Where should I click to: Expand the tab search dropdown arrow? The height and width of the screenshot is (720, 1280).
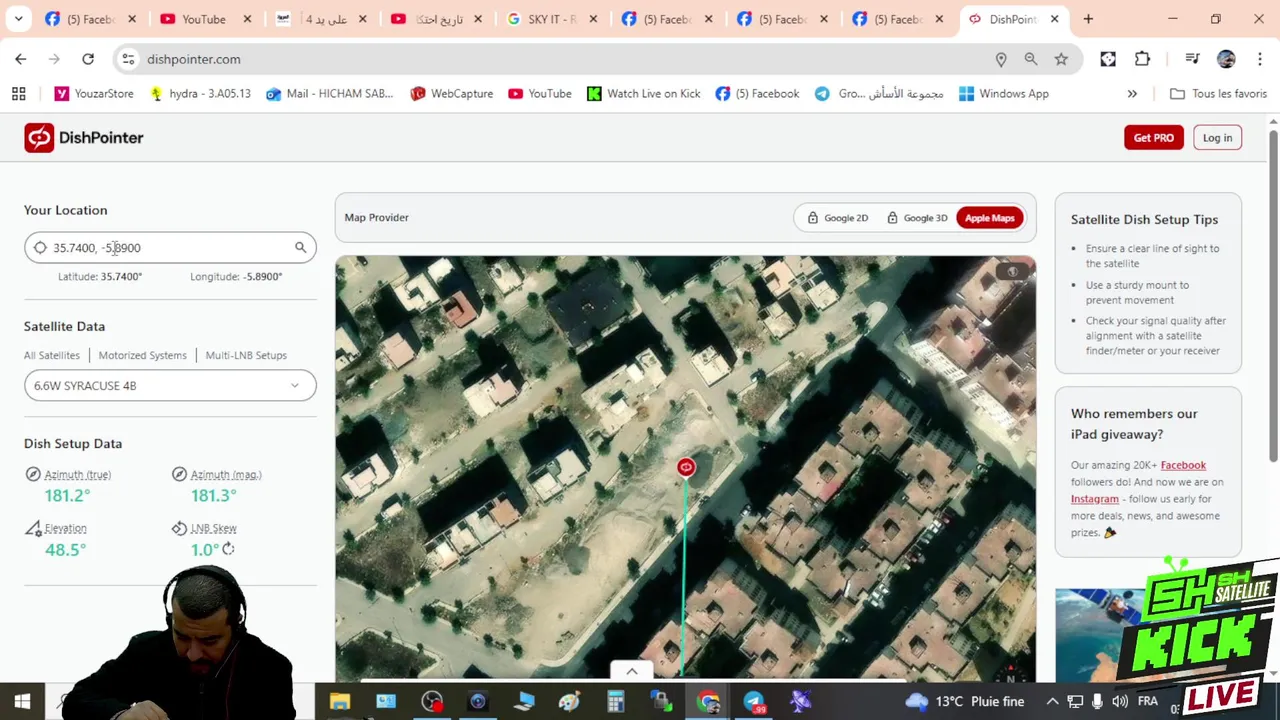18,19
